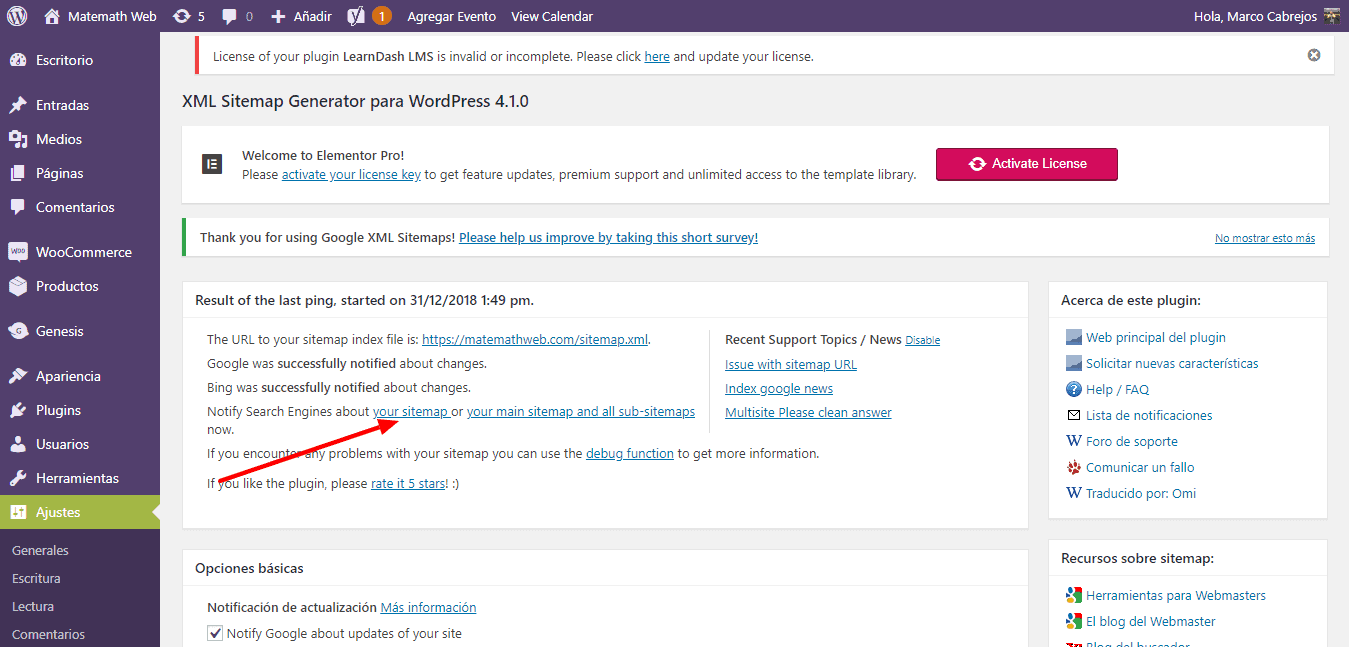
Task: Click the 'your sitemap' notify link
Action: pos(410,411)
